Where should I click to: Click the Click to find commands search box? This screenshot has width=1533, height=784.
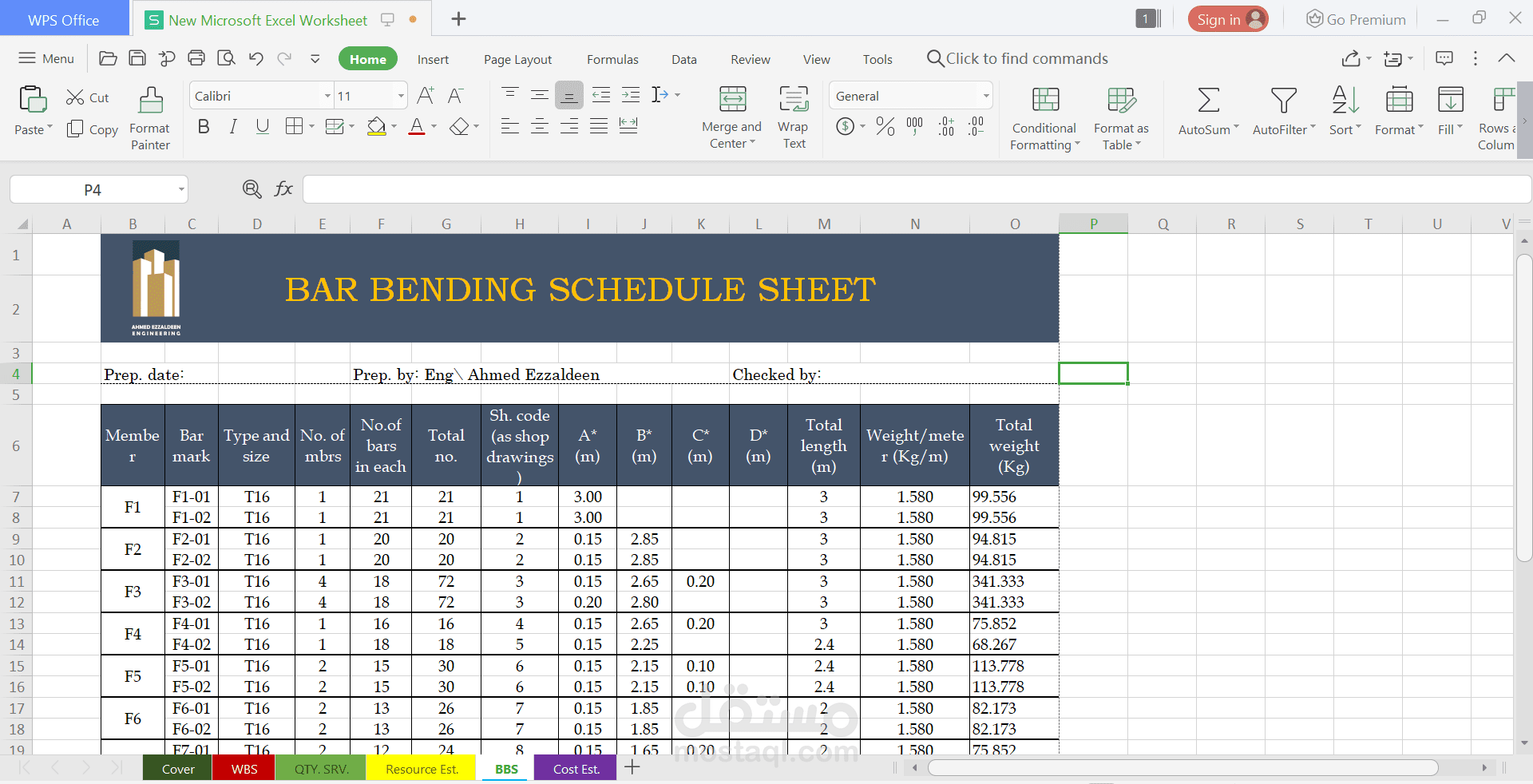pos(1016,58)
